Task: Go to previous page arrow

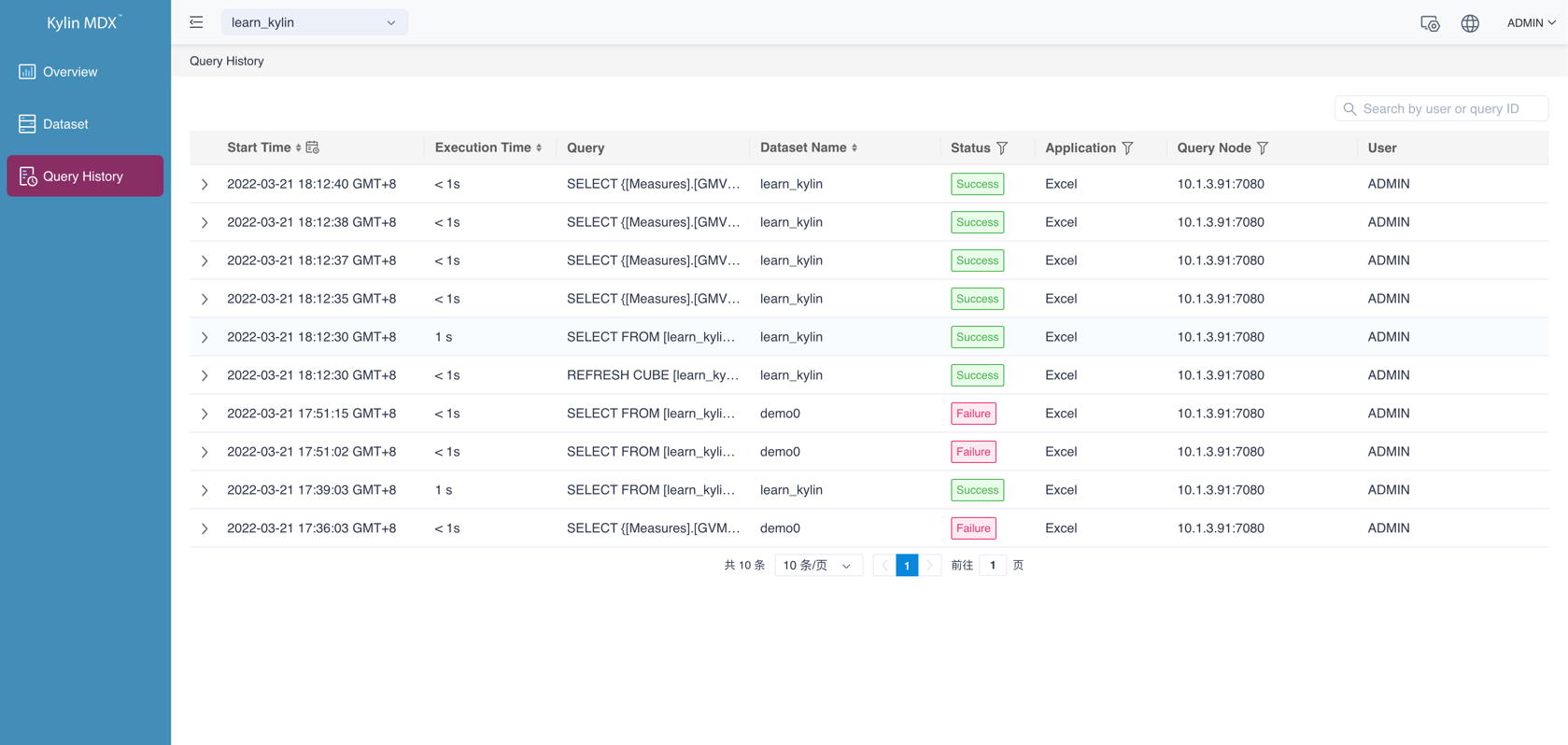Action: (883, 566)
